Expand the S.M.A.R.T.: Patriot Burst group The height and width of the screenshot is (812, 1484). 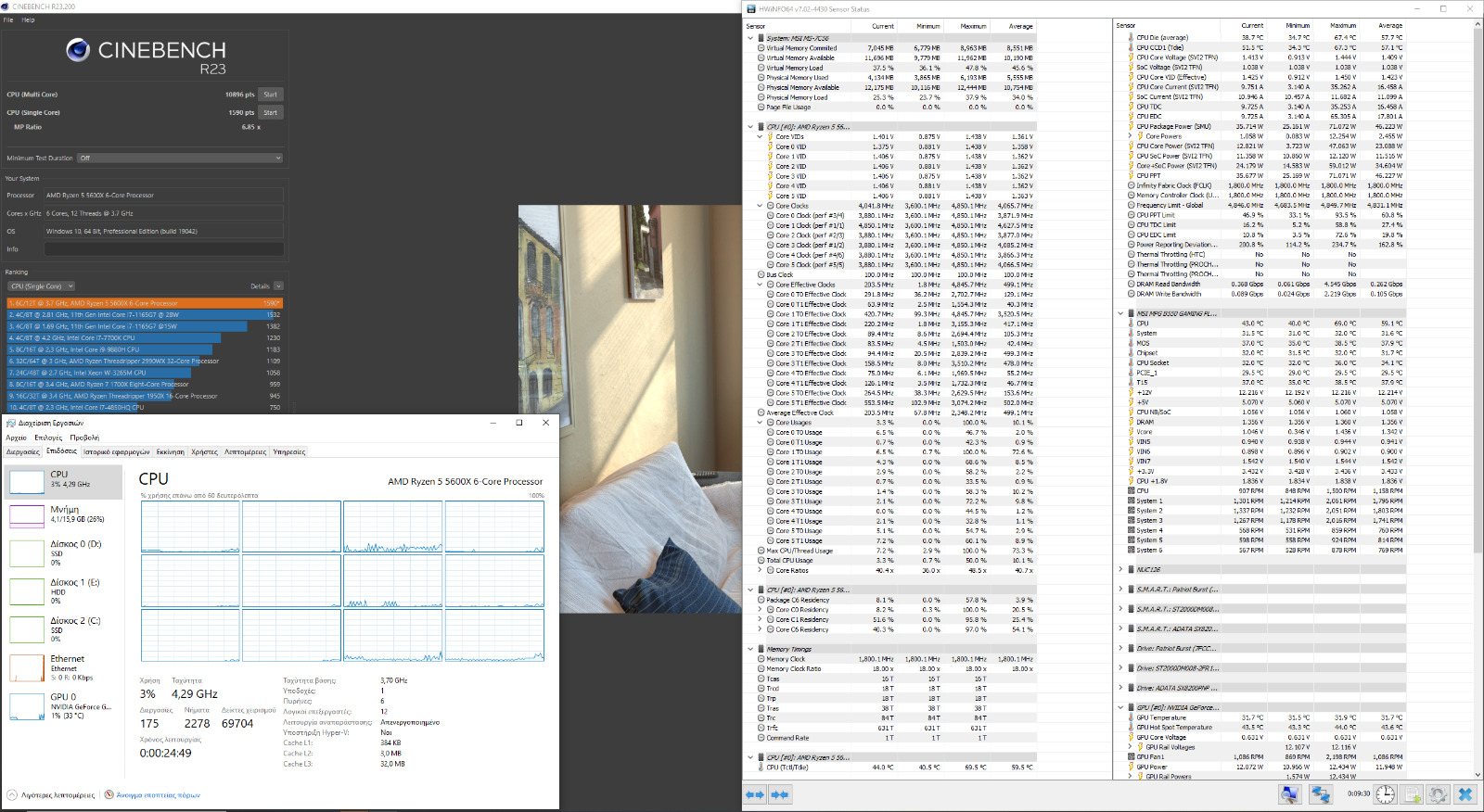click(1120, 590)
